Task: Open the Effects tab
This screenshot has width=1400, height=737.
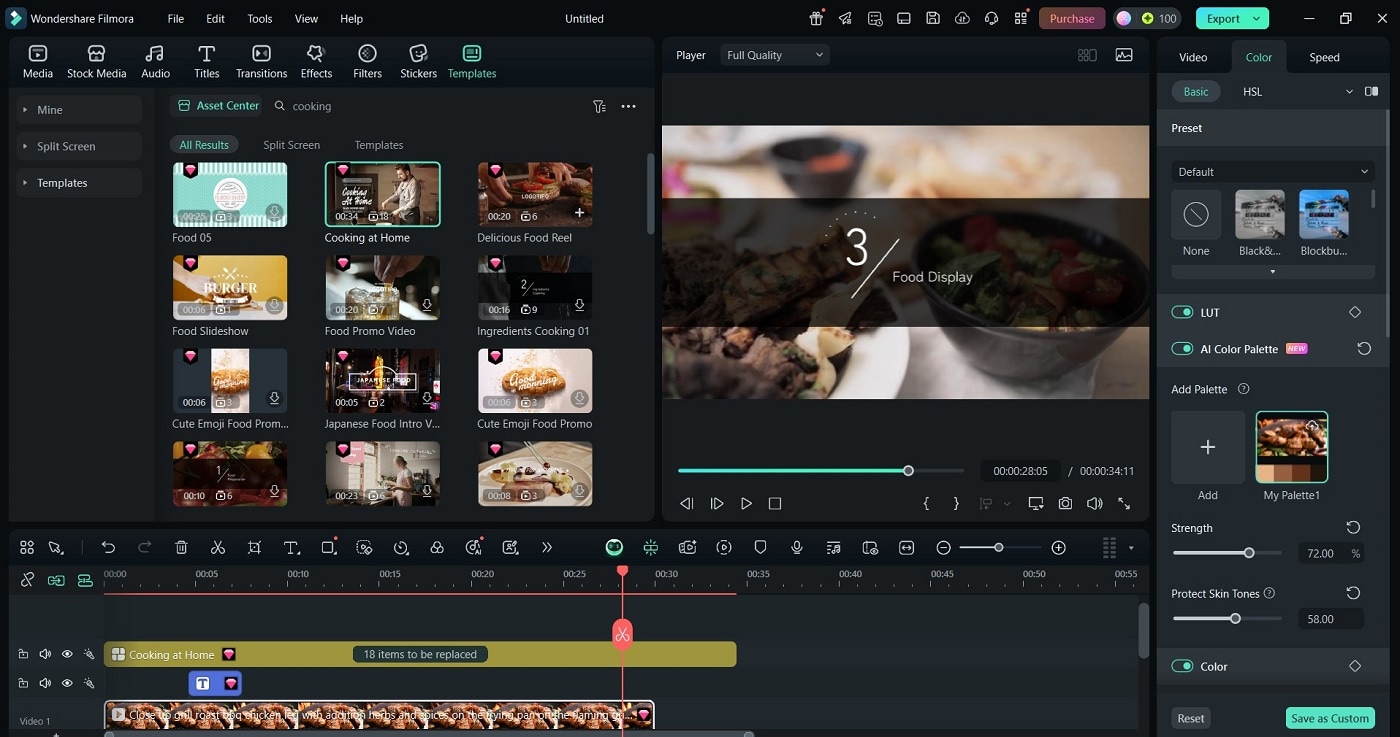Action: coord(316,61)
